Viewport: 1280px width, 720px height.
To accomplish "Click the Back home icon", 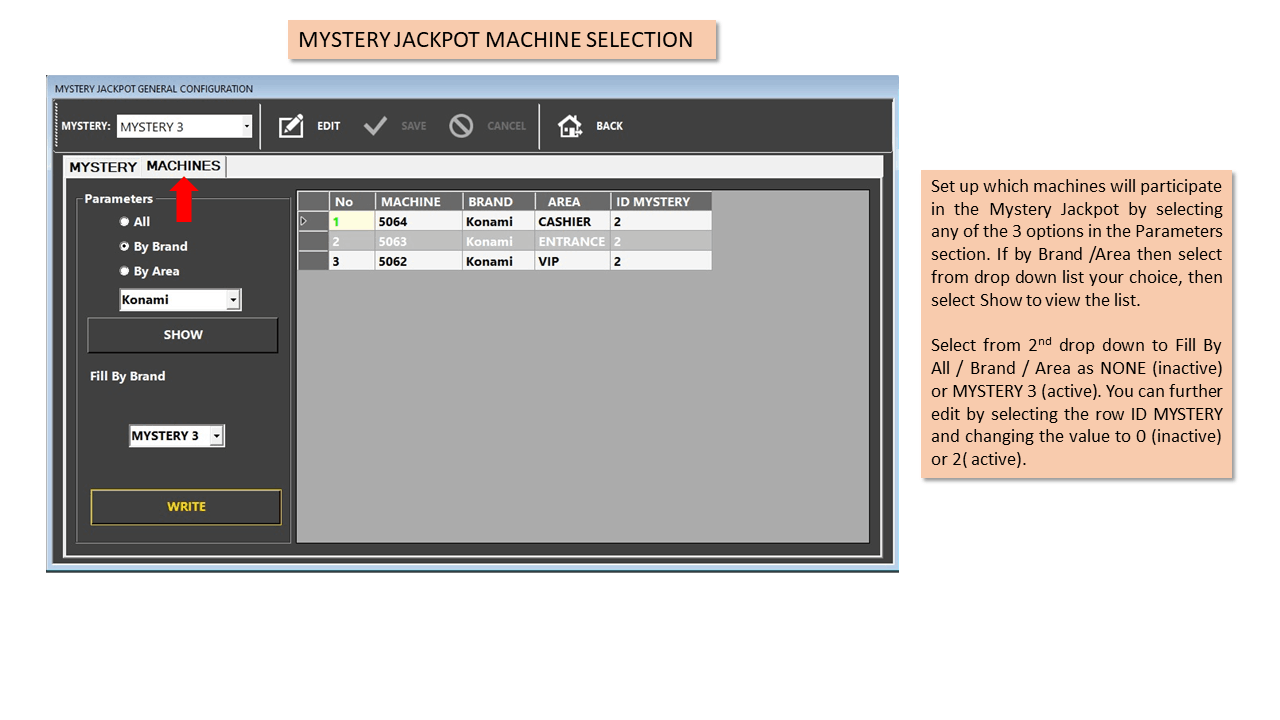I will click(x=570, y=126).
